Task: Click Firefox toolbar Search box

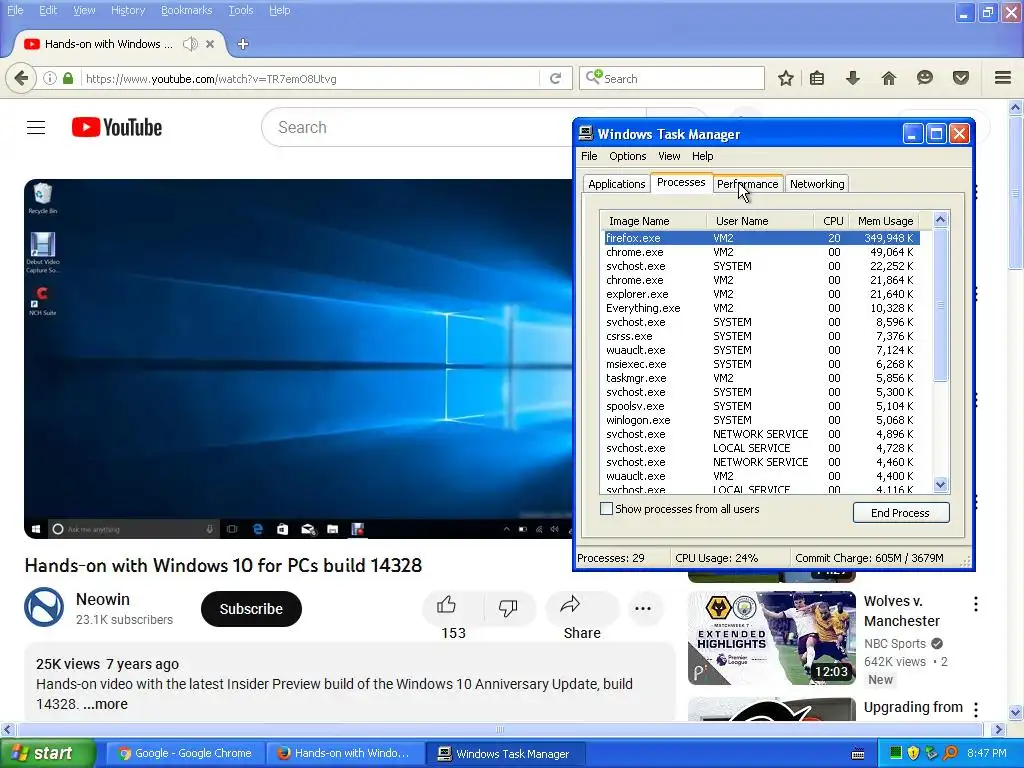Action: [672, 78]
